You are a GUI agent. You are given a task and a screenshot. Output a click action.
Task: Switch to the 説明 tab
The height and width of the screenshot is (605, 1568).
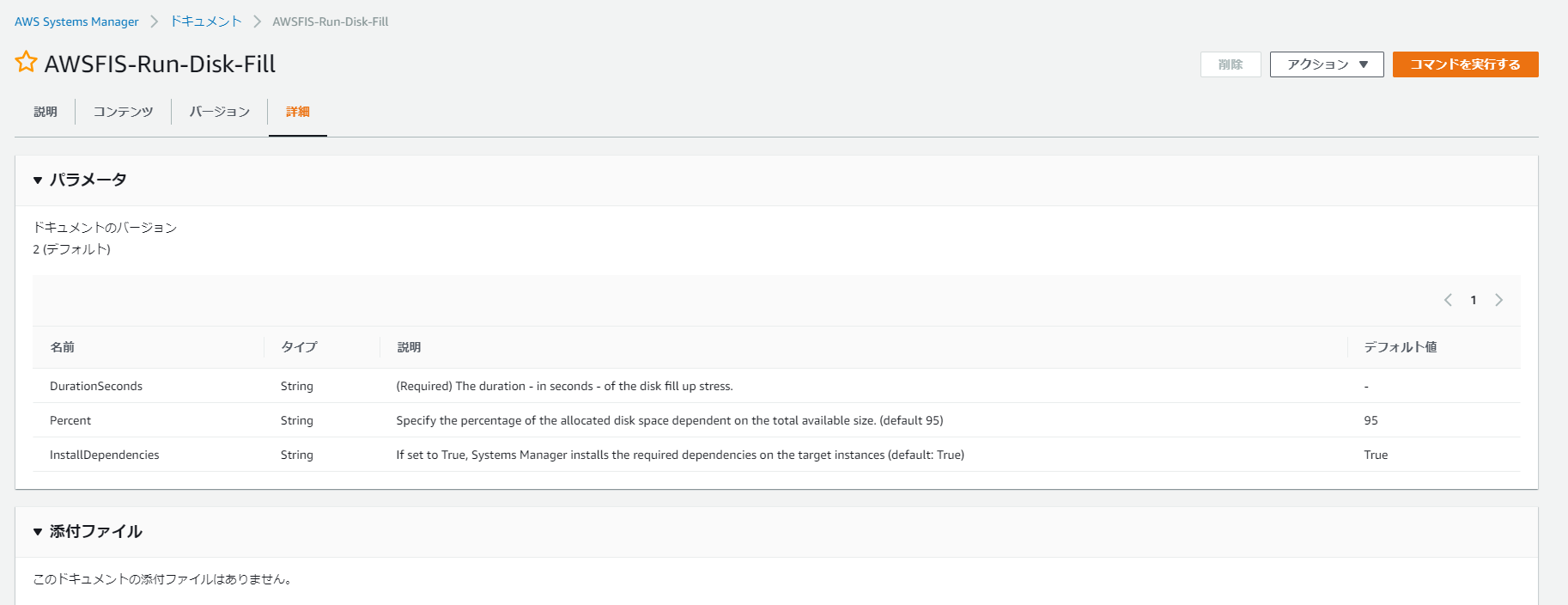point(46,112)
